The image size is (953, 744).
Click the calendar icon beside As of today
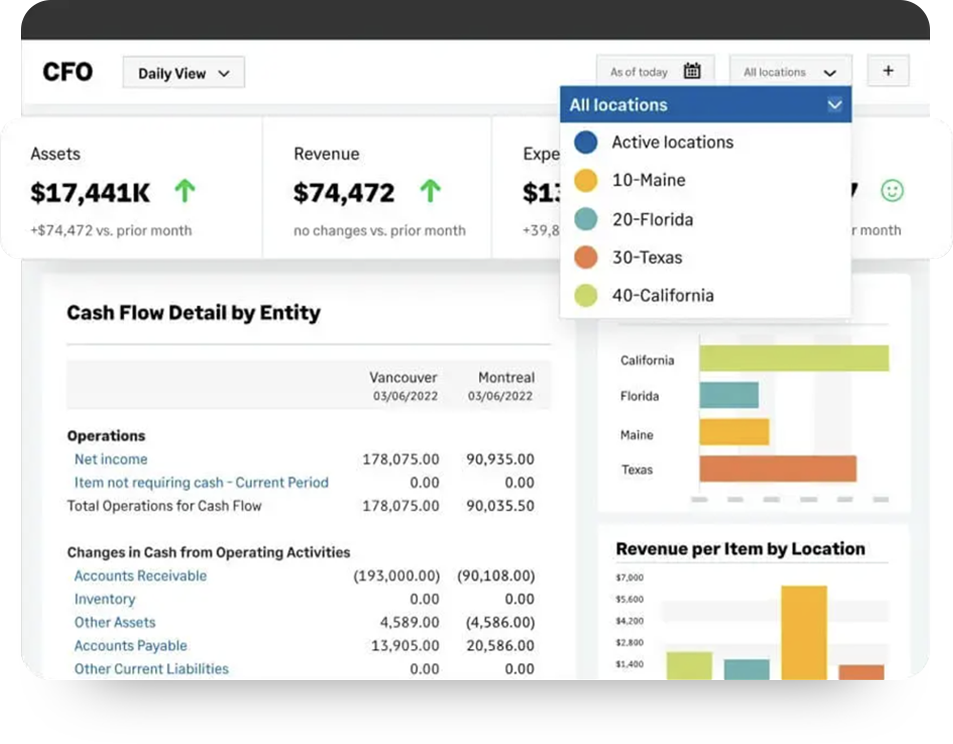click(x=692, y=71)
